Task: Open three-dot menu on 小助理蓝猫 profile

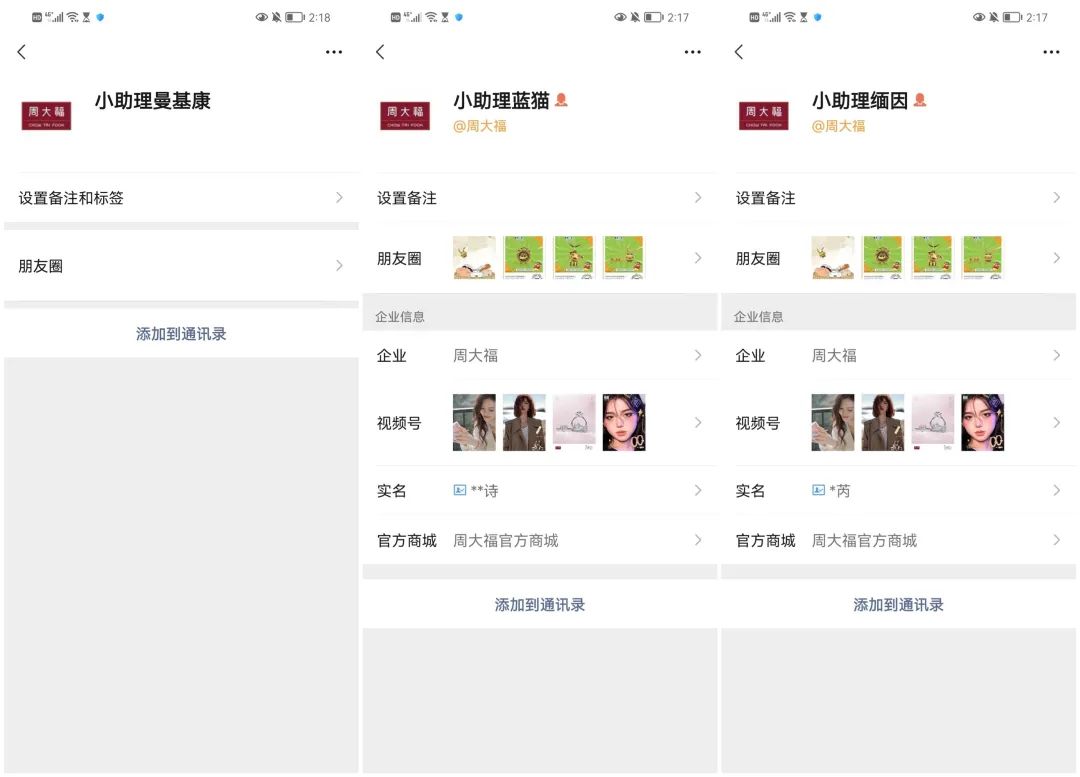Action: click(693, 52)
